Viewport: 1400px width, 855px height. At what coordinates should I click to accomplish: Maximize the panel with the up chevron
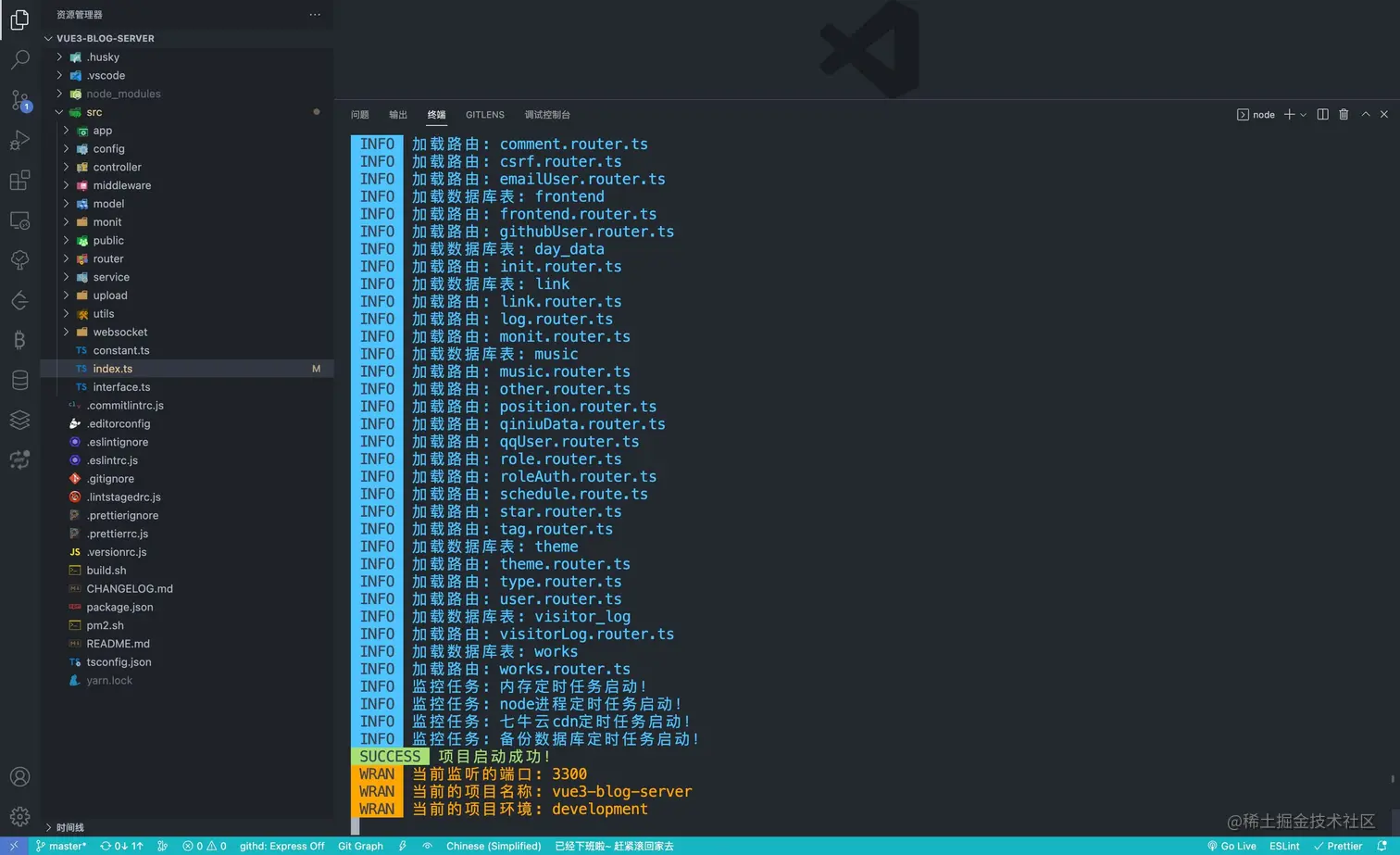coord(1365,115)
